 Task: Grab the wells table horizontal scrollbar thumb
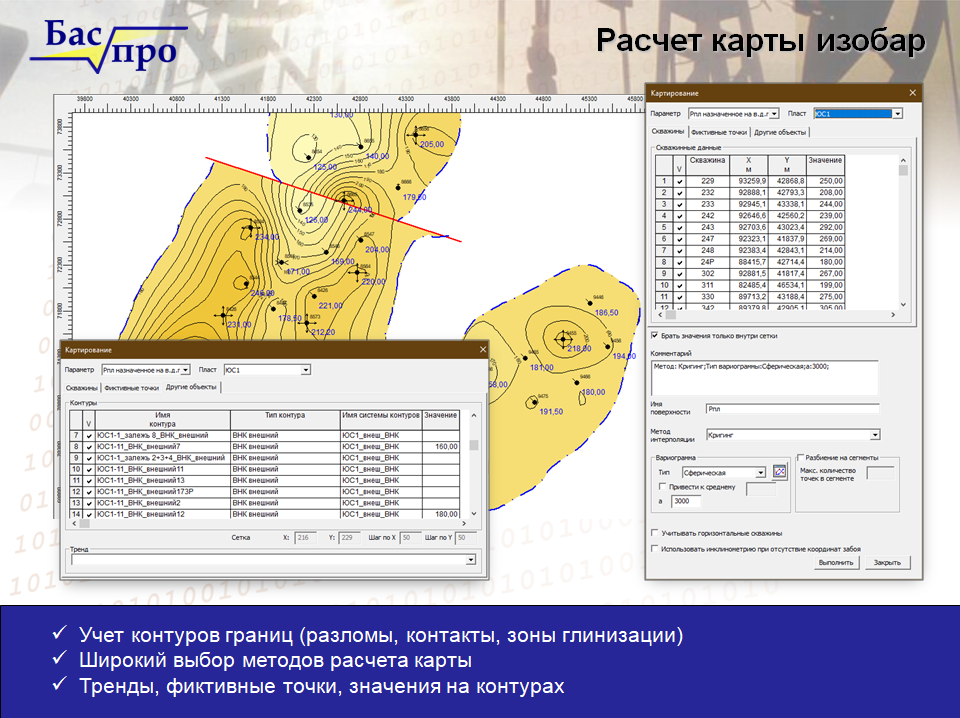pos(671,315)
